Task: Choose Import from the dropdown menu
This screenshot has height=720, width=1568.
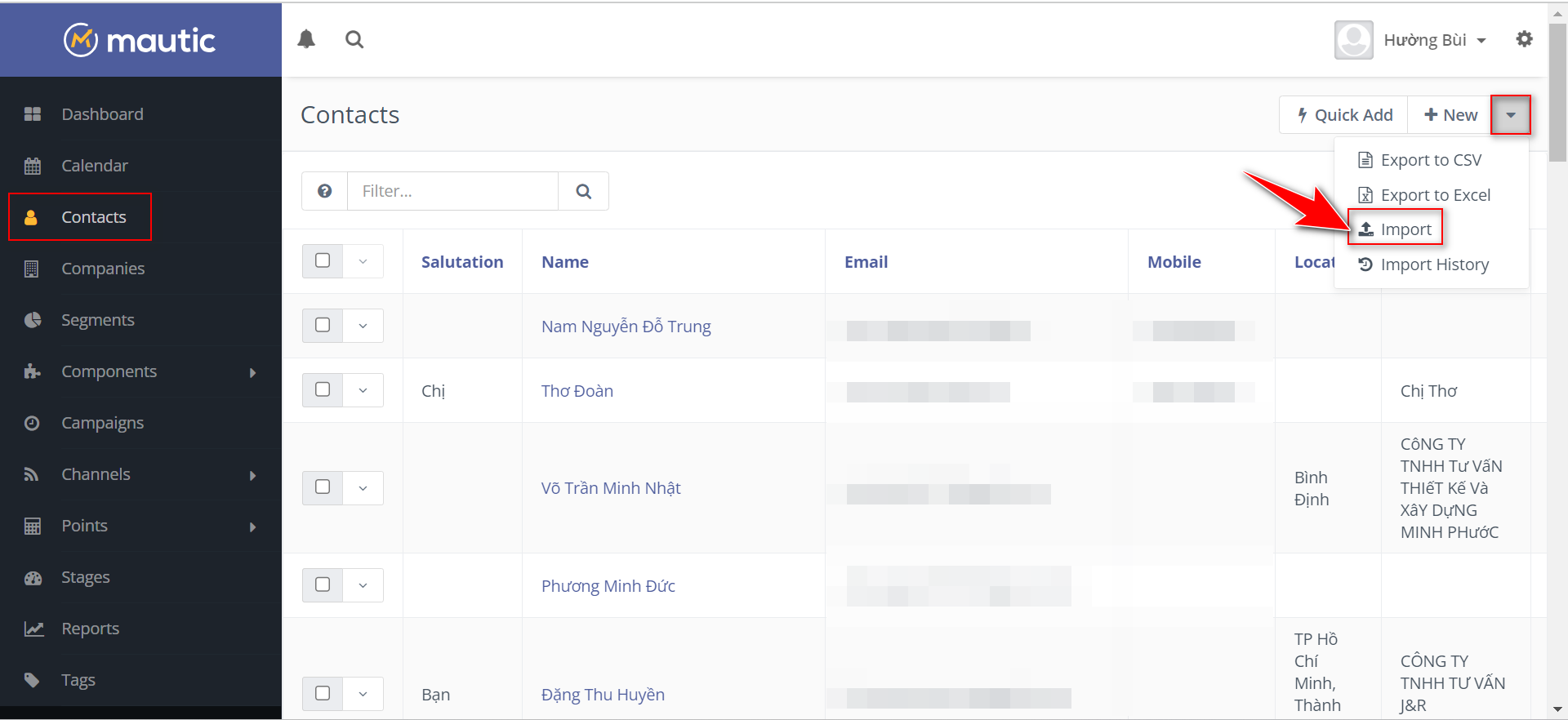Action: [1405, 229]
